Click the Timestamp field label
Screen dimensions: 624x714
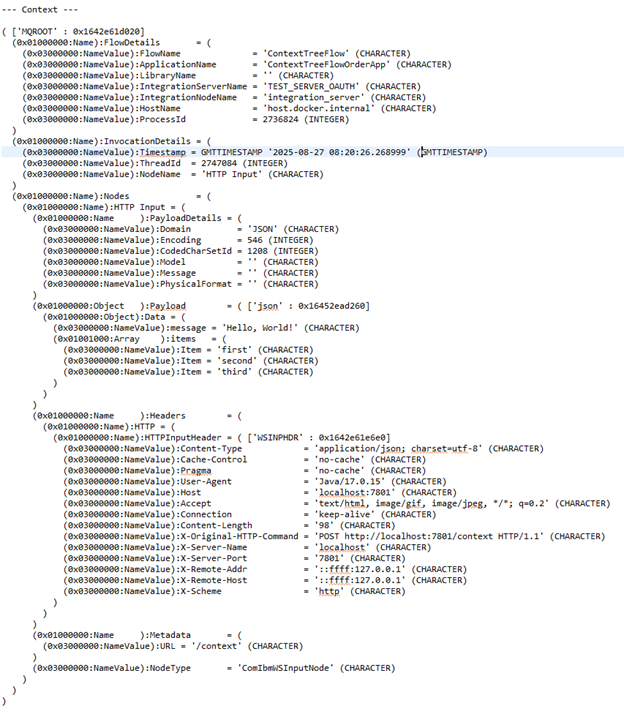point(163,152)
